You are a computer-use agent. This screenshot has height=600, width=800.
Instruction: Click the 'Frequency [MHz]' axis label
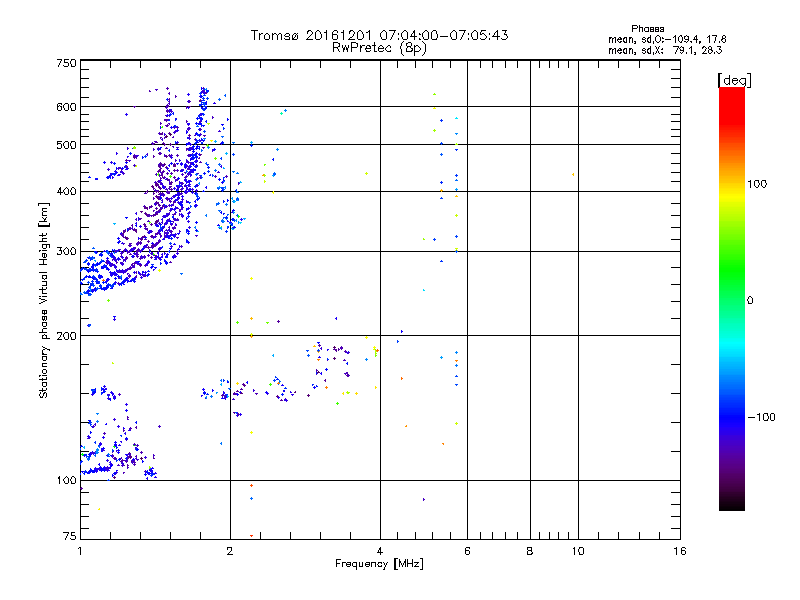click(x=379, y=564)
